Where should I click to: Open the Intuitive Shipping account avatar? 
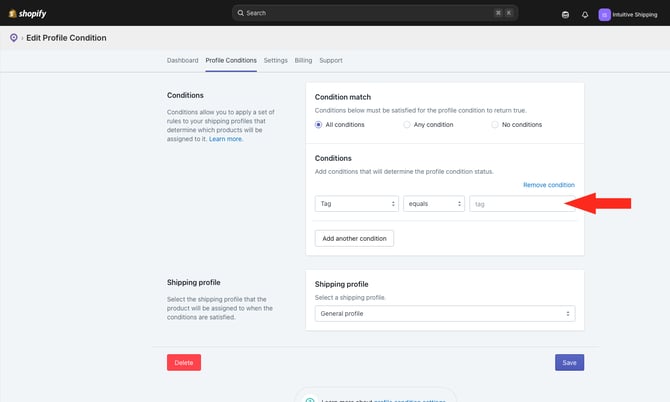coord(604,15)
